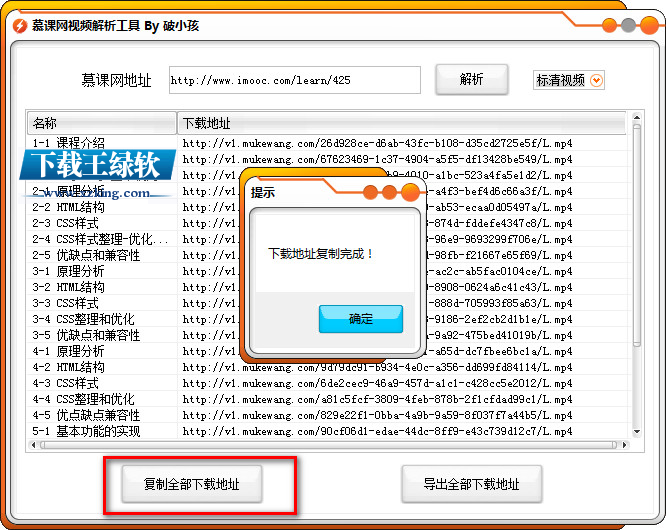Click download URL ending d35cd2725e5f/L.mp4
Image resolution: width=666 pixels, height=530 pixels.
(x=377, y=144)
